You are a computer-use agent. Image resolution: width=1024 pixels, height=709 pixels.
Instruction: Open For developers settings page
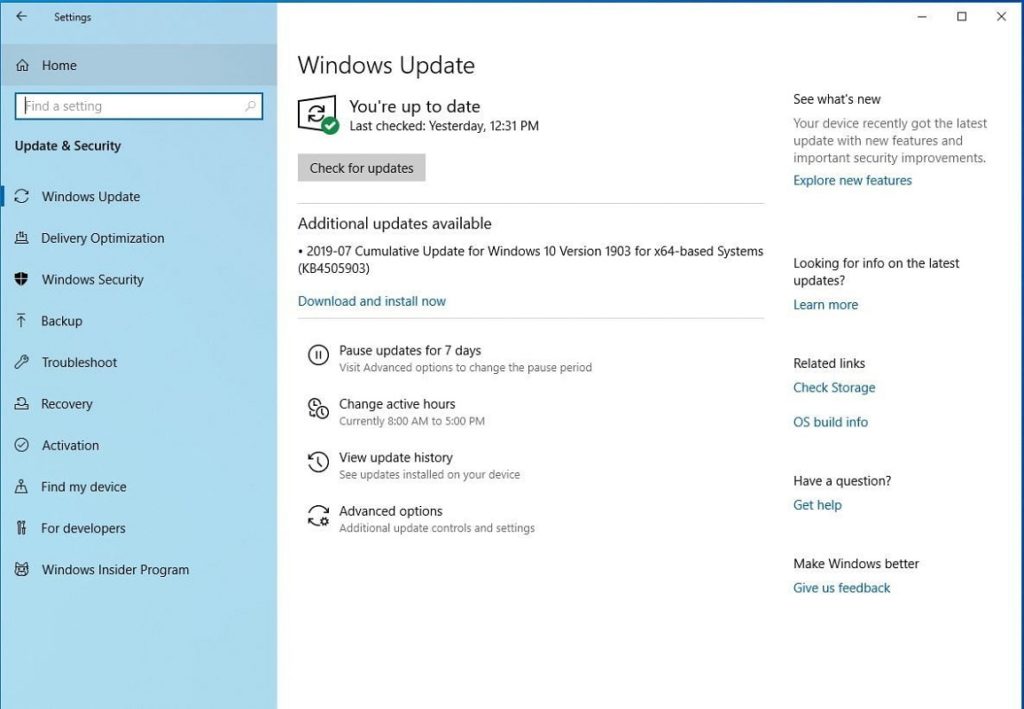83,528
